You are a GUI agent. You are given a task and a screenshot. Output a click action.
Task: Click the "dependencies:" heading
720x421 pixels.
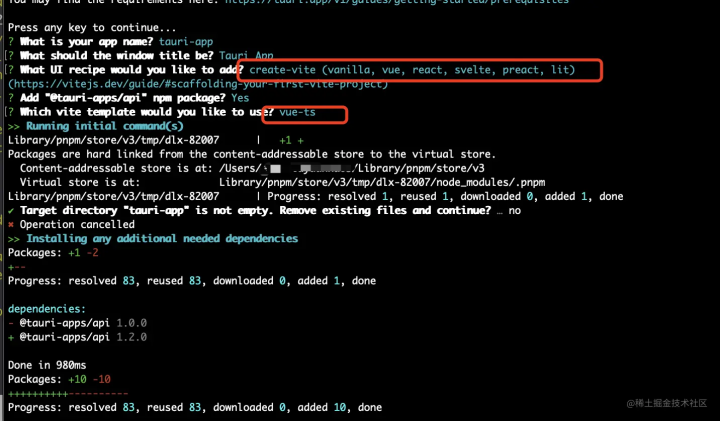45,309
